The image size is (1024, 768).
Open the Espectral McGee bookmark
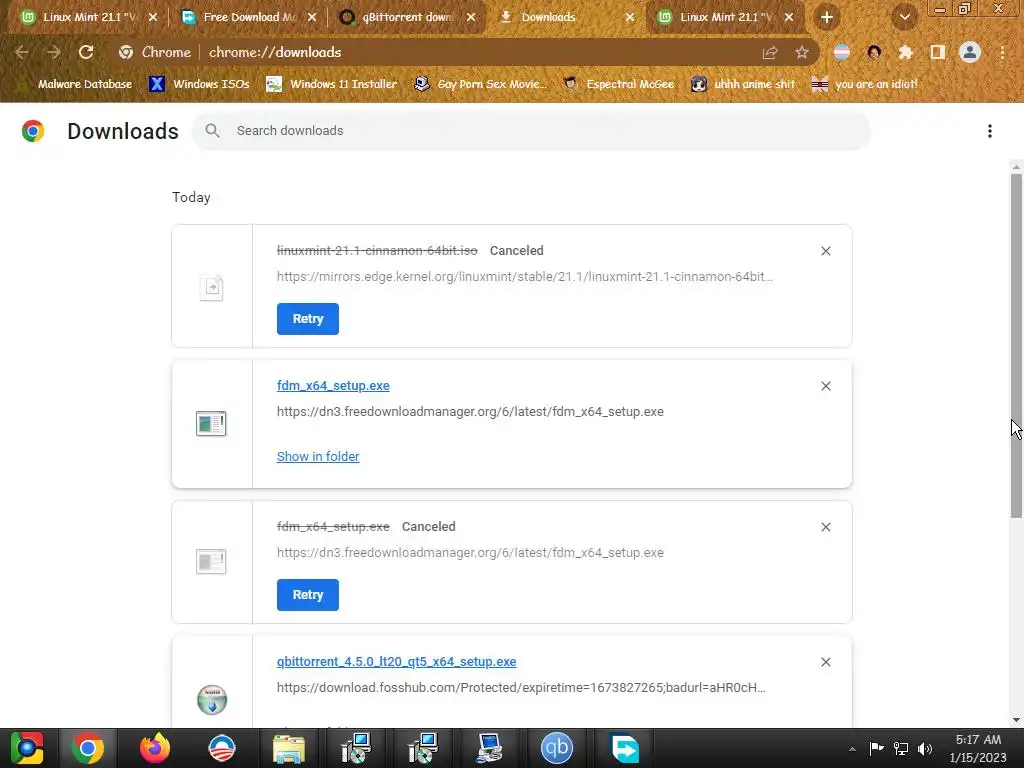click(x=618, y=84)
